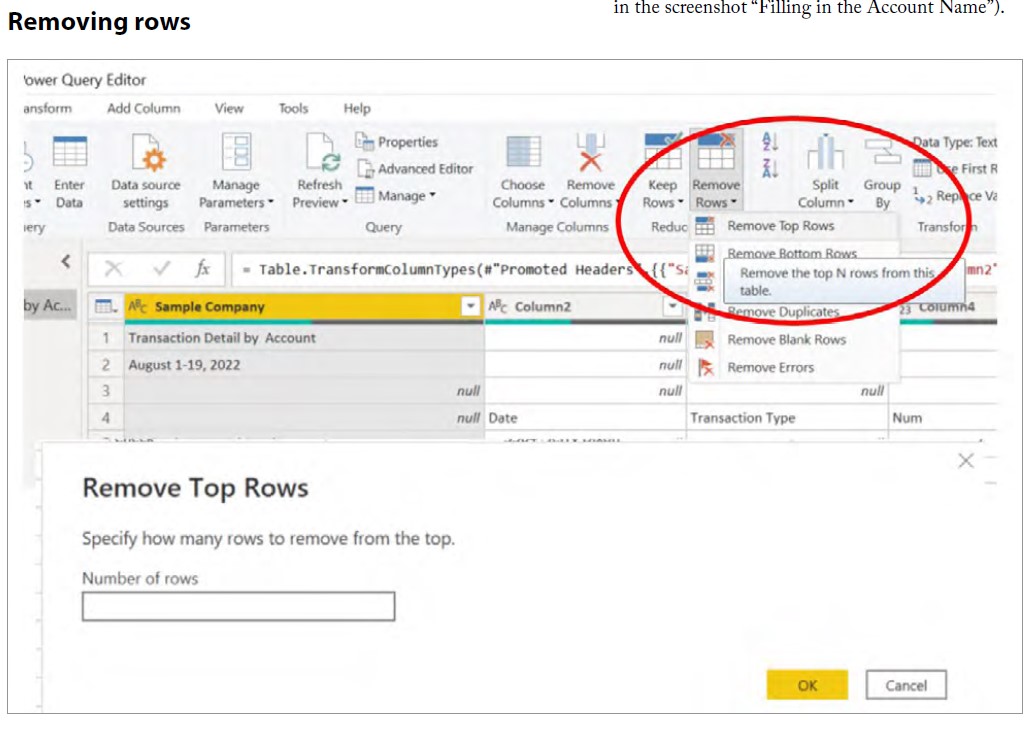Close the Remove Top Rows dialog
The image size is (1033, 730).
(966, 461)
